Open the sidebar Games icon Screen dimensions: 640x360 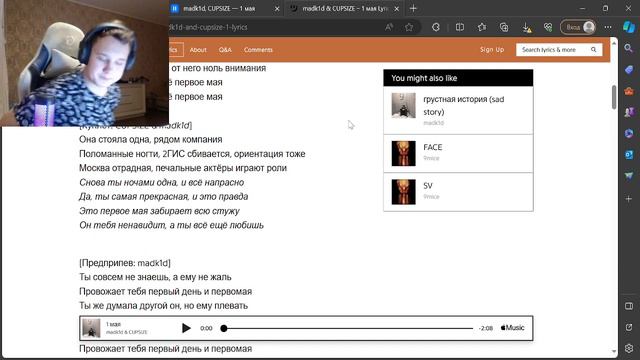629,112
